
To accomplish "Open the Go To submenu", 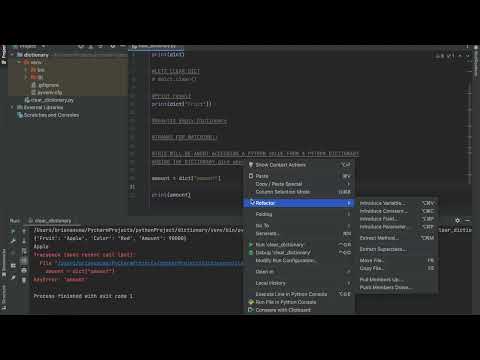I will 299,226.
